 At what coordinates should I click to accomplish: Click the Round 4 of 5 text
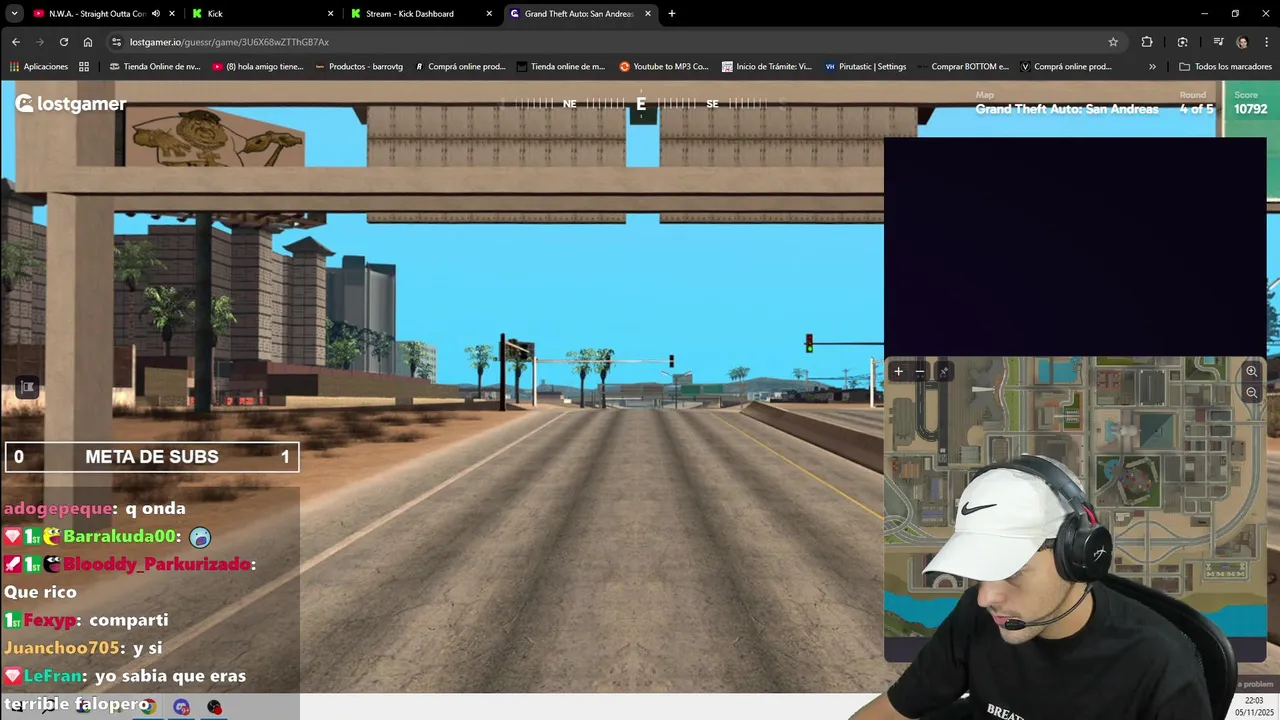point(1196,103)
